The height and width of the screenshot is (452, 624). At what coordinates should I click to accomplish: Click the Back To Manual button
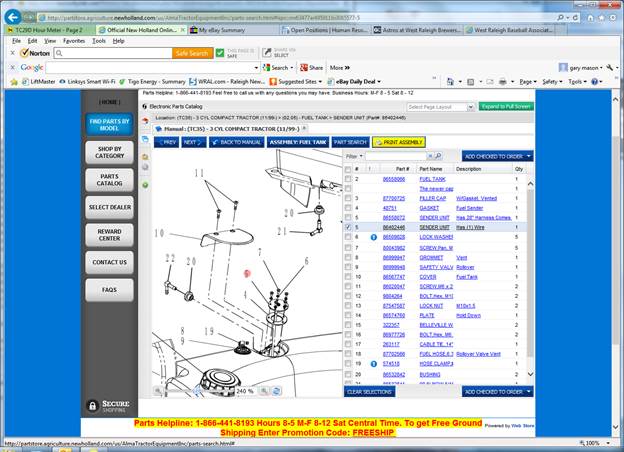[x=235, y=142]
